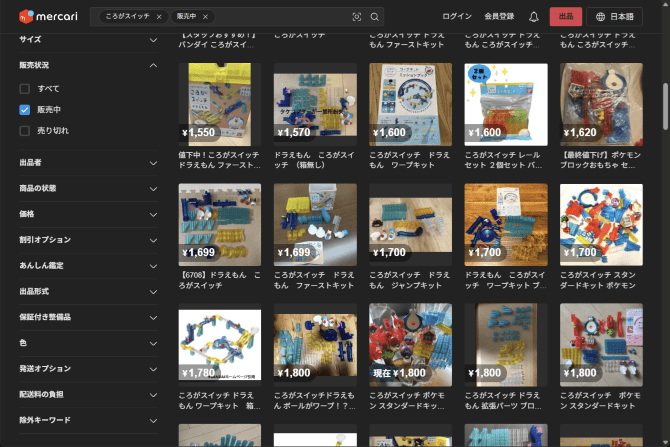Image resolution: width=670 pixels, height=447 pixels.
Task: Open image search camera icon
Action: click(x=356, y=17)
